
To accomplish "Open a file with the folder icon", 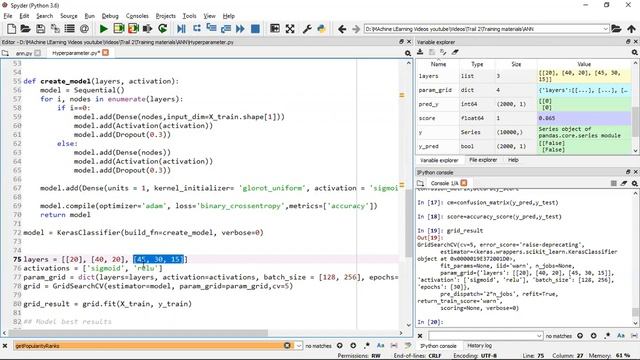I will point(26,29).
